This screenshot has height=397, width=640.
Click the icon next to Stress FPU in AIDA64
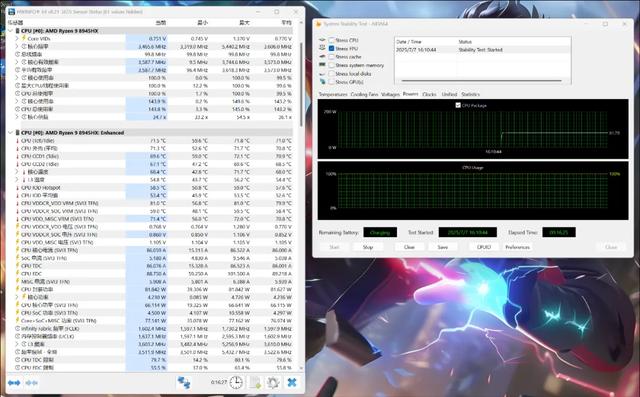(322, 48)
